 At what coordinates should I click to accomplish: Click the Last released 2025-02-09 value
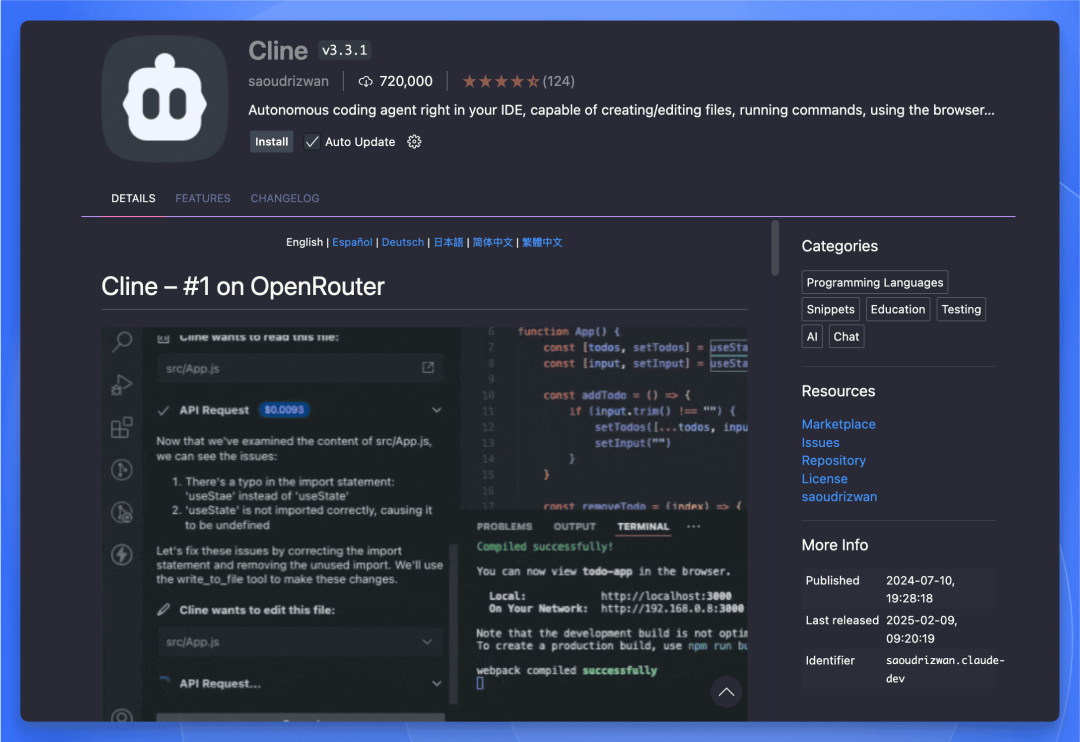pos(920,629)
